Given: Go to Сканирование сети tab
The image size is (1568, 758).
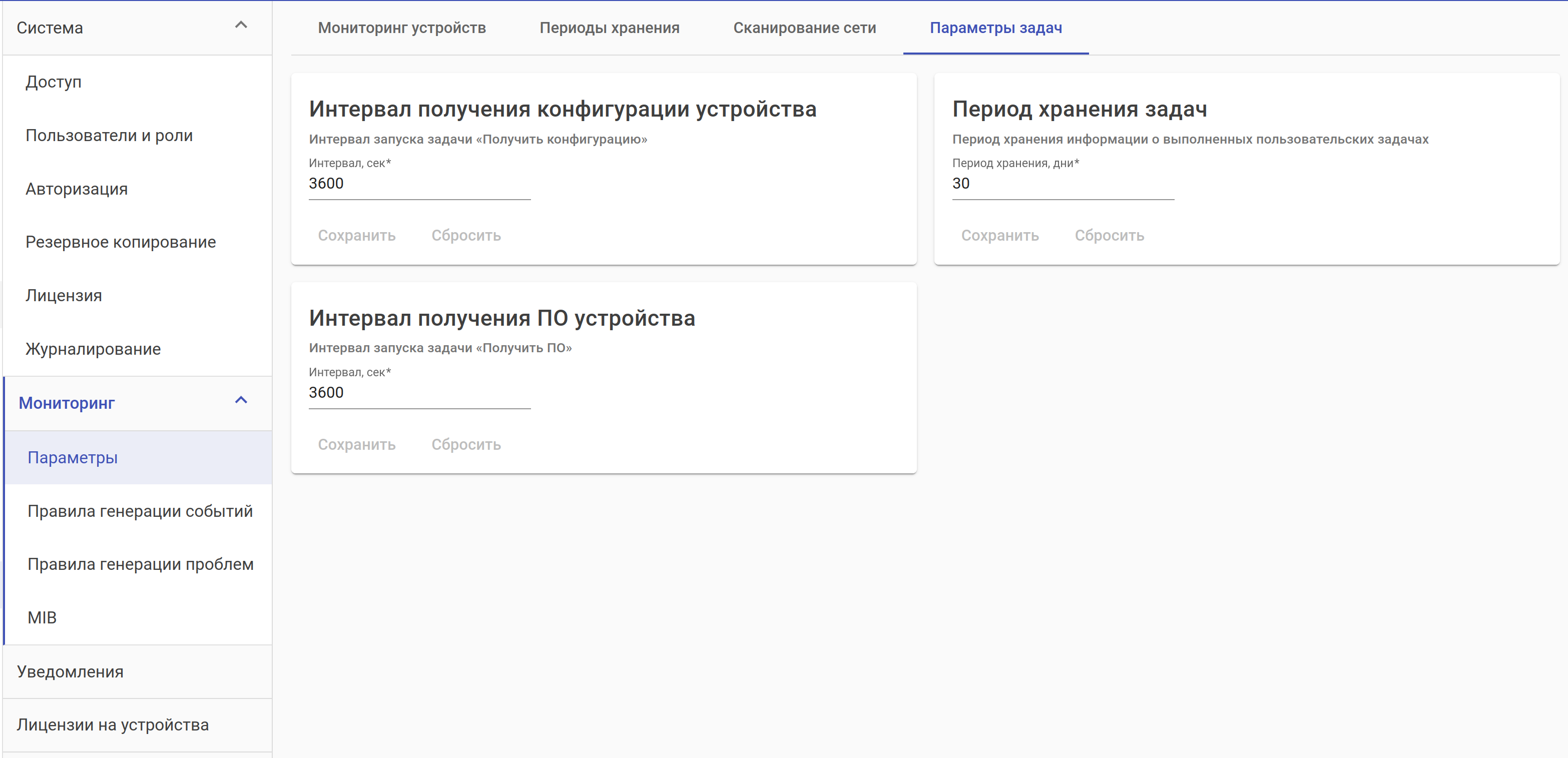Looking at the screenshot, I should point(804,28).
